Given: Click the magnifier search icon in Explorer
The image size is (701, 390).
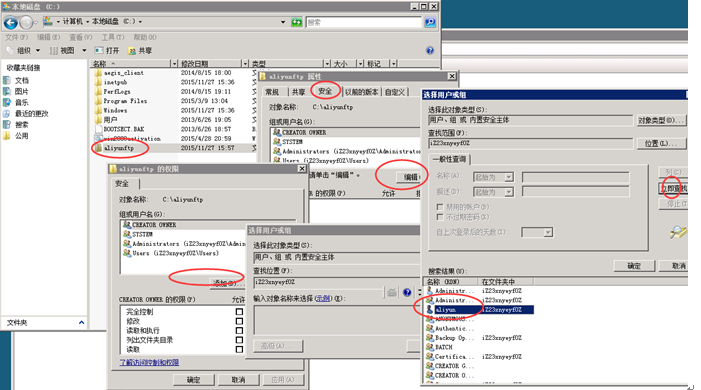Looking at the screenshot, I should 430,22.
